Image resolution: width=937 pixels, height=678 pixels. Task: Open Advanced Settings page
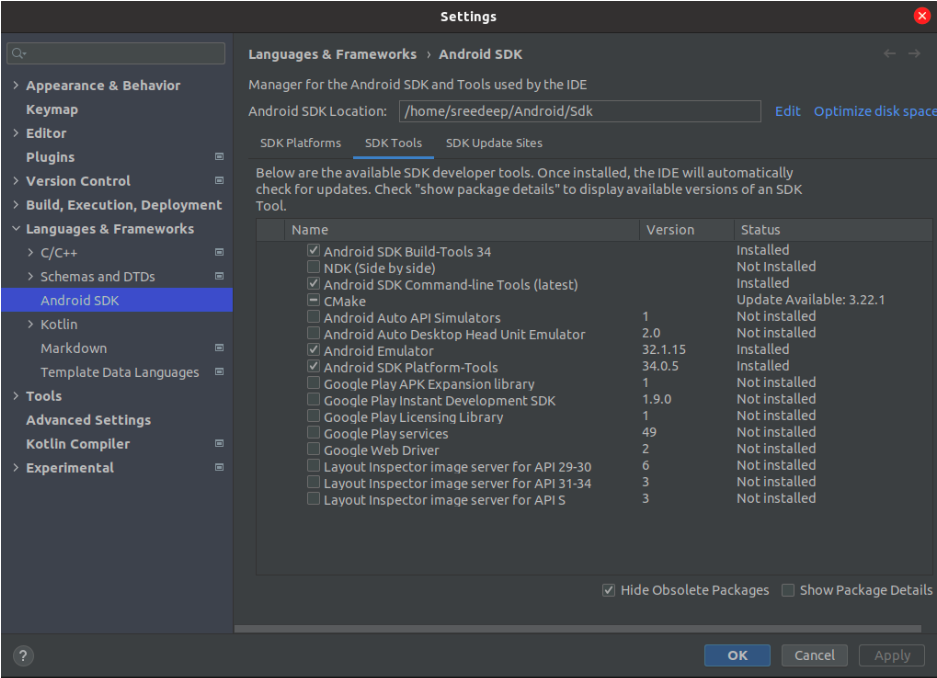[88, 420]
